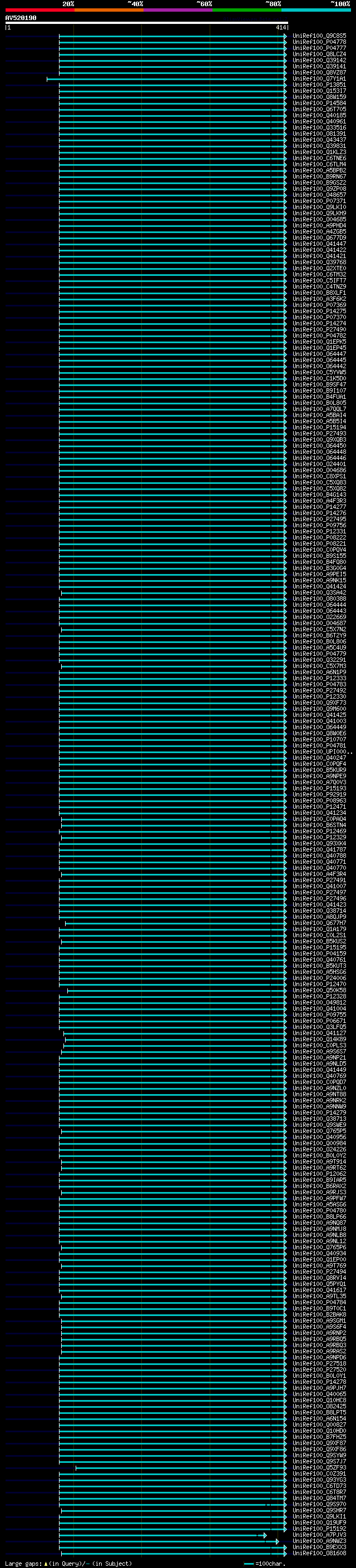Select the UniRef100_Q43437 label

point(319,140)
